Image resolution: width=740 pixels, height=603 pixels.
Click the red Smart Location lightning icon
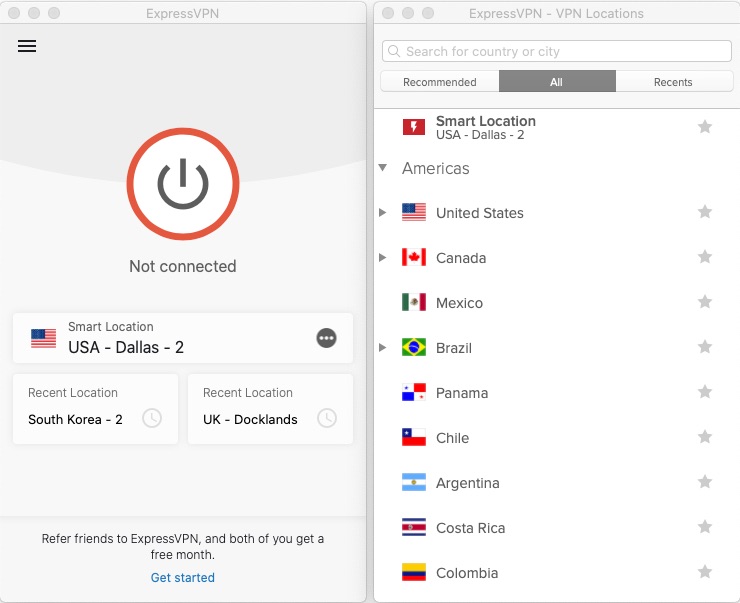coord(414,126)
